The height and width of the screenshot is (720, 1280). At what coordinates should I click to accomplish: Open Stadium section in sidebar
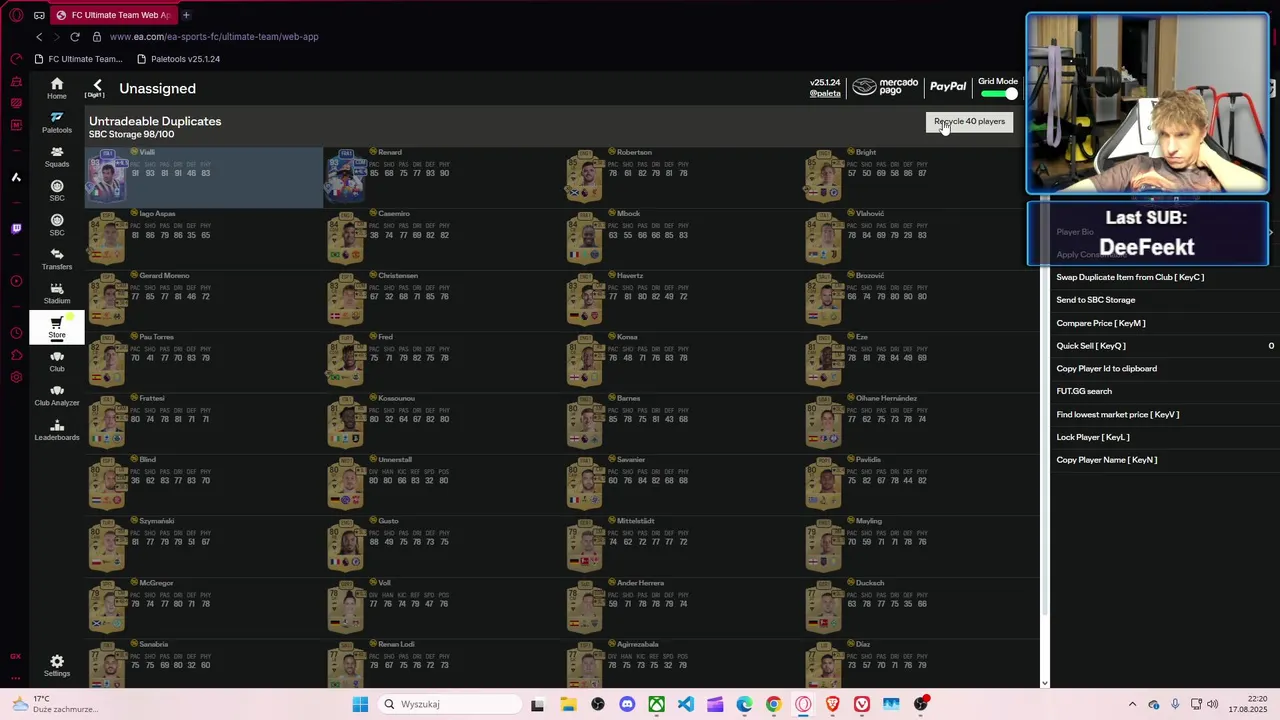(x=57, y=293)
